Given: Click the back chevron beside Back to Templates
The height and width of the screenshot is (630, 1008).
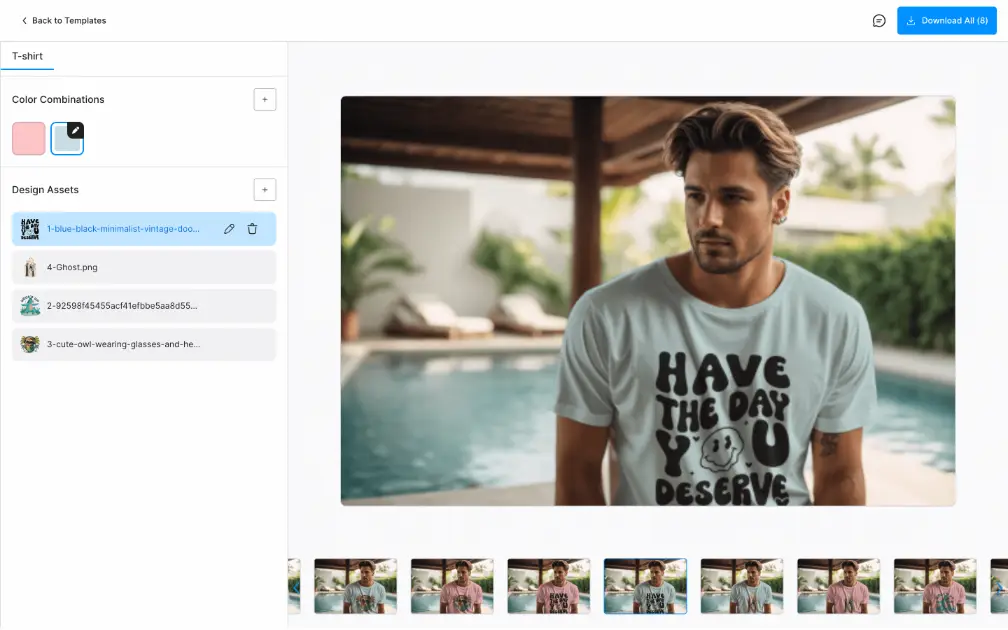Looking at the screenshot, I should click(23, 20).
